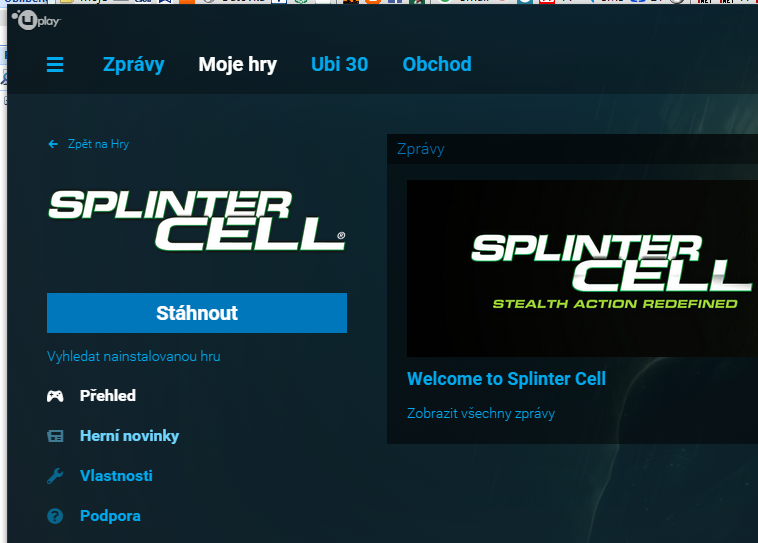Open the Ubi 30 tab
Image resolution: width=758 pixels, height=543 pixels.
click(x=339, y=65)
